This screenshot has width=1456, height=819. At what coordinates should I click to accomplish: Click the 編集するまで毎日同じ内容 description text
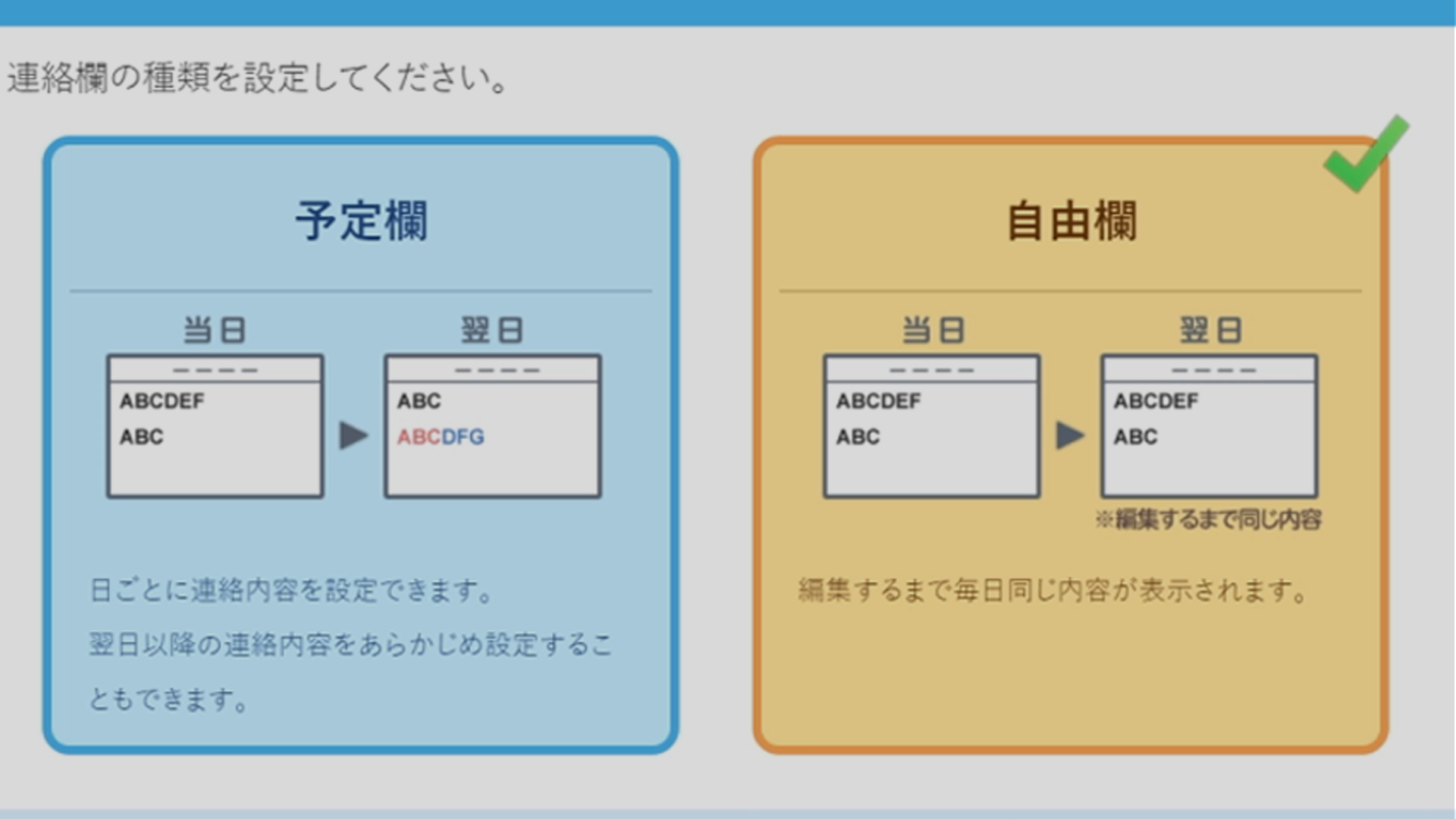(x=1053, y=590)
